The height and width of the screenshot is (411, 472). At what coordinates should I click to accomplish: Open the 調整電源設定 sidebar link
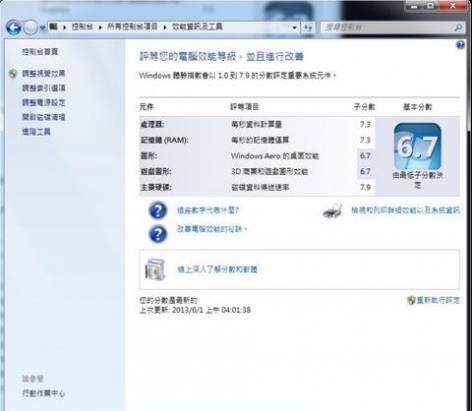[x=43, y=102]
